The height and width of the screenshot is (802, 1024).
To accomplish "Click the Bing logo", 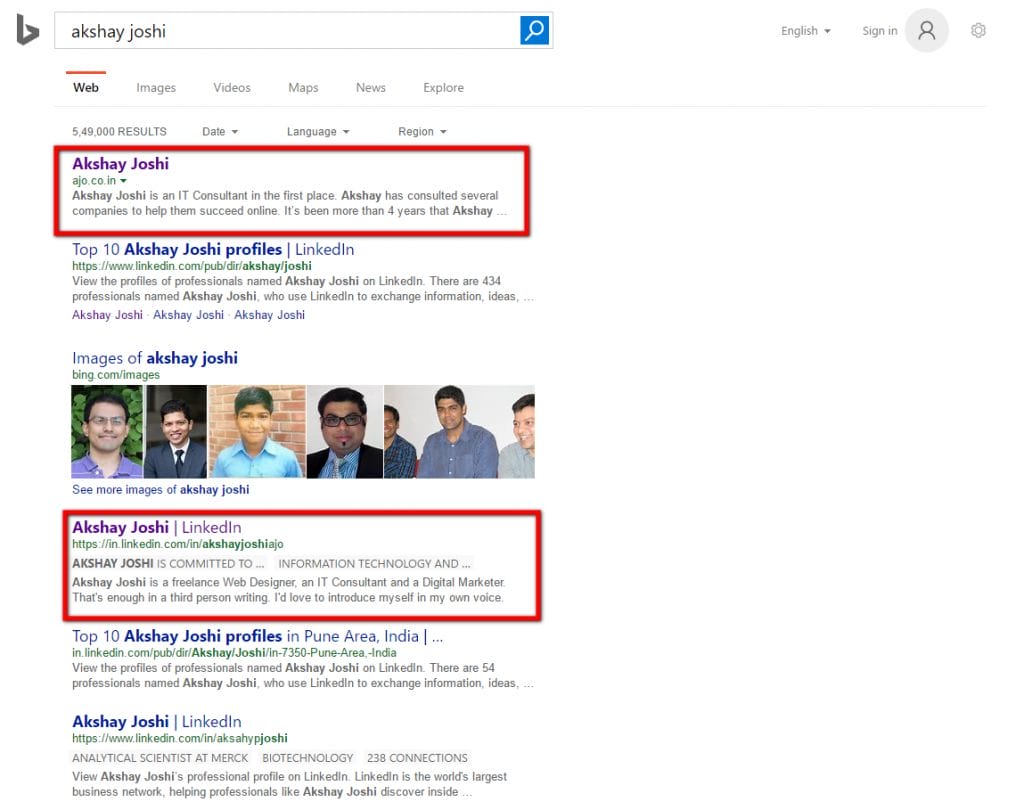I will pyautogui.click(x=27, y=31).
